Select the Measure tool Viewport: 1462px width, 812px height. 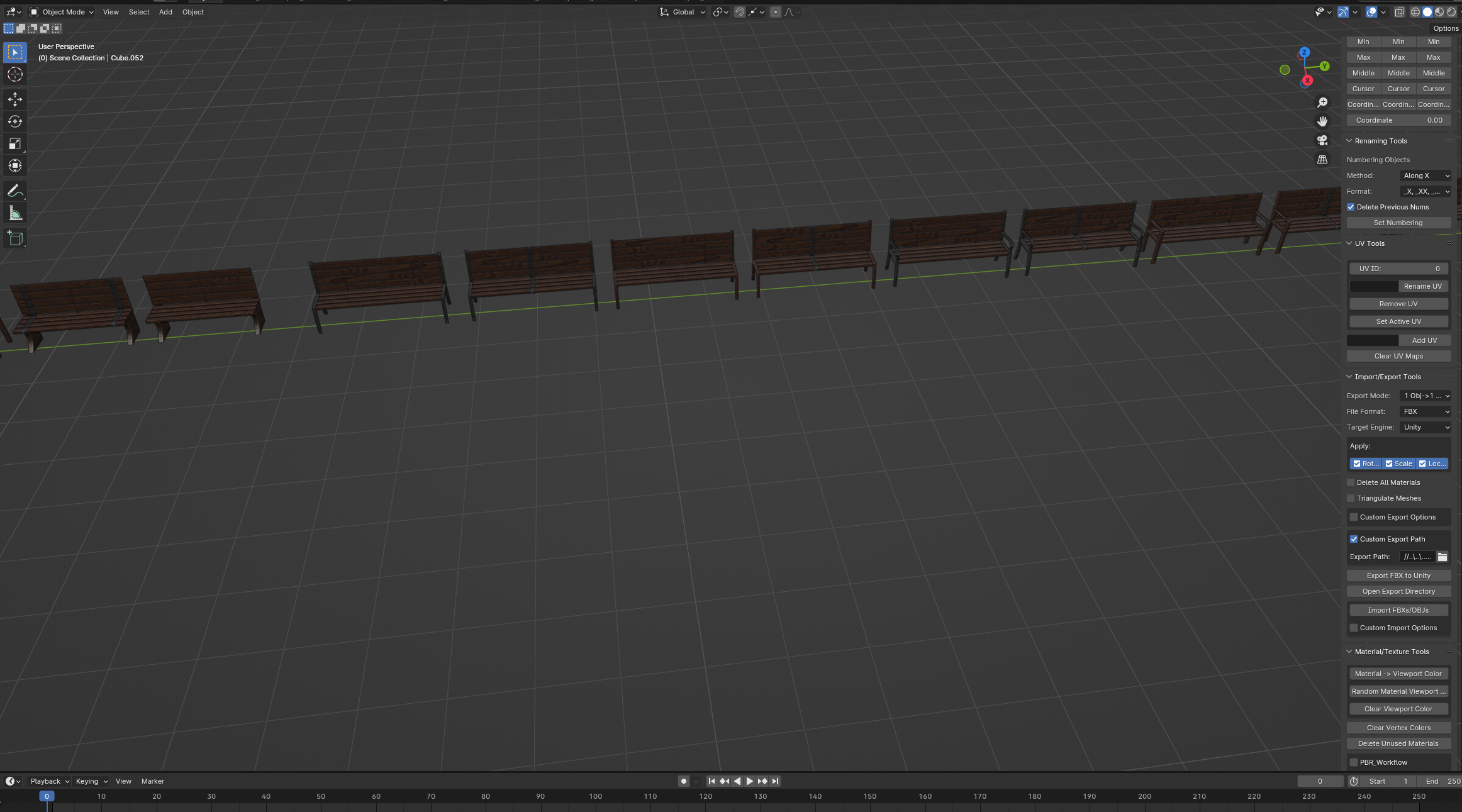pos(15,214)
